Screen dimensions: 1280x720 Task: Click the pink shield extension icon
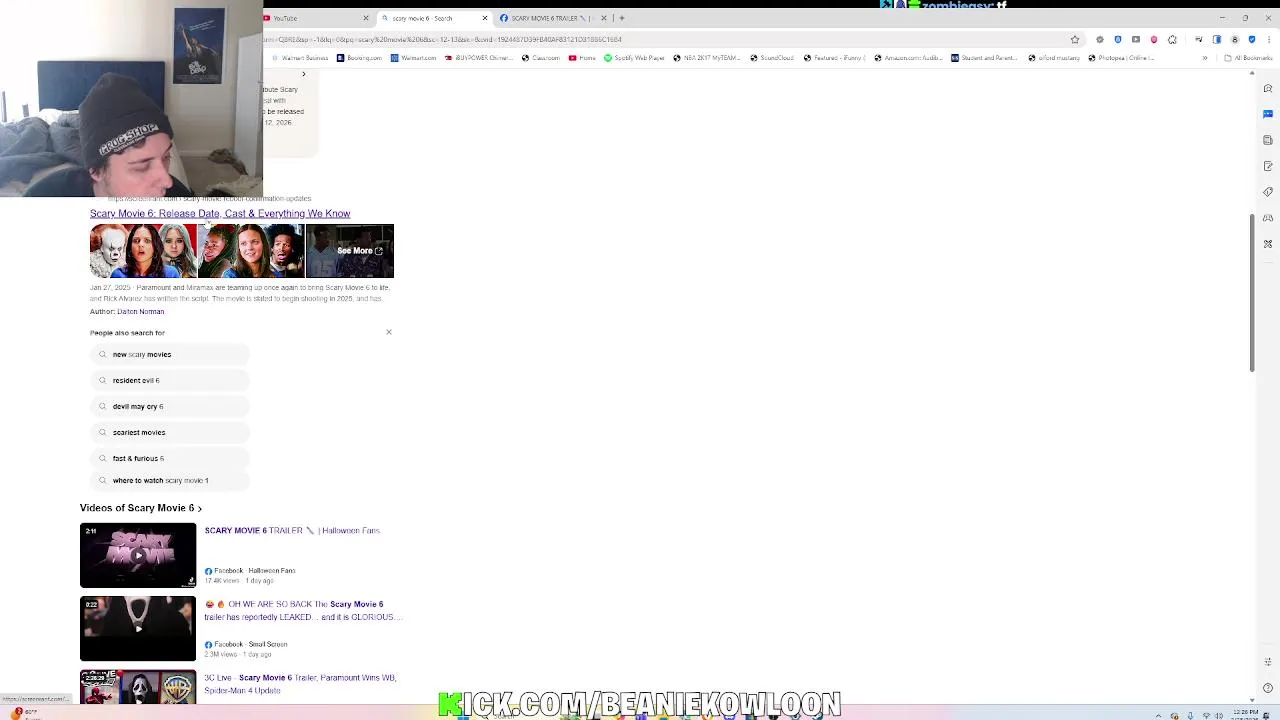point(1154,40)
